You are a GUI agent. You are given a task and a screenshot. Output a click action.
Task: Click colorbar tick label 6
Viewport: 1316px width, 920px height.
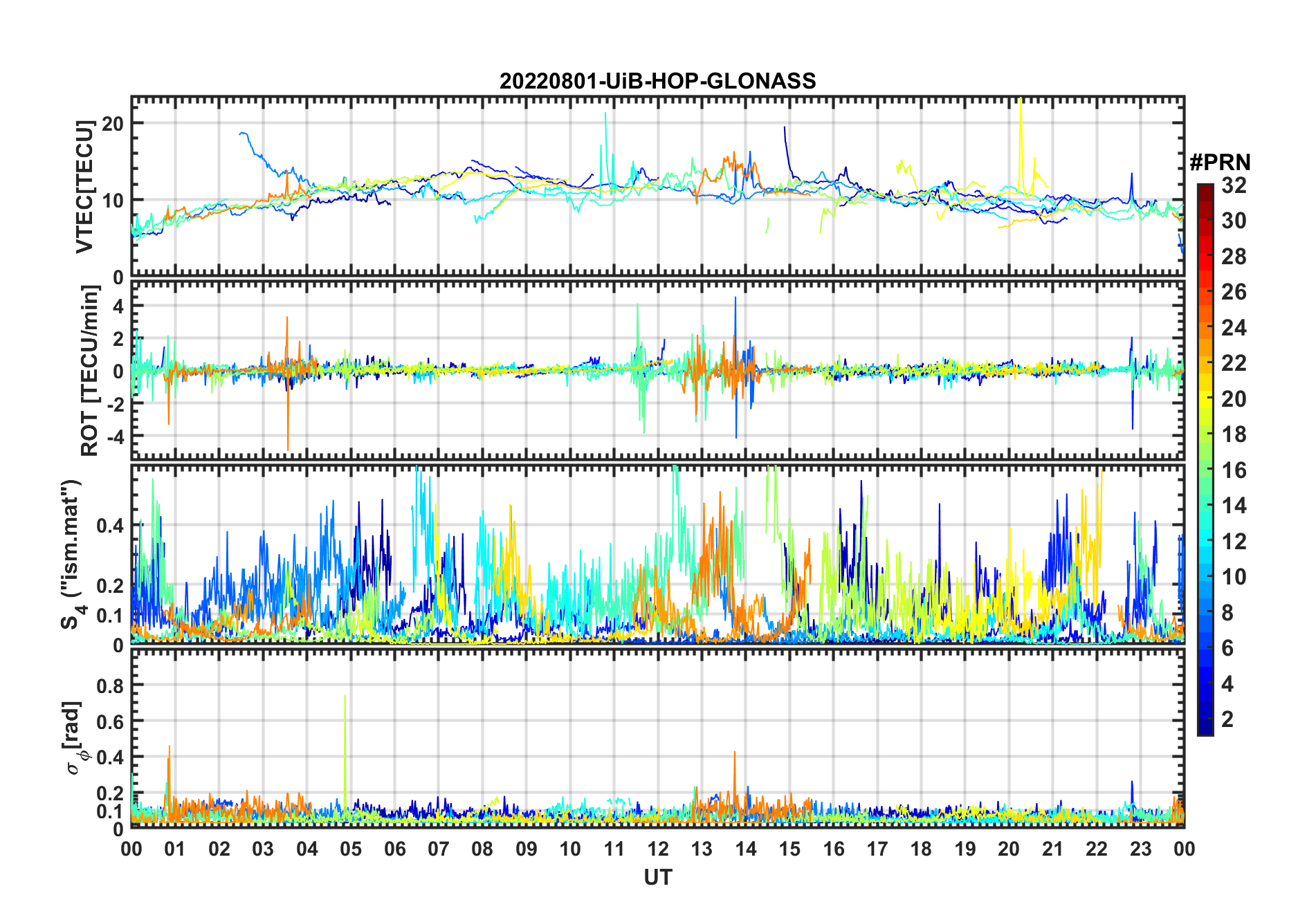click(1227, 648)
